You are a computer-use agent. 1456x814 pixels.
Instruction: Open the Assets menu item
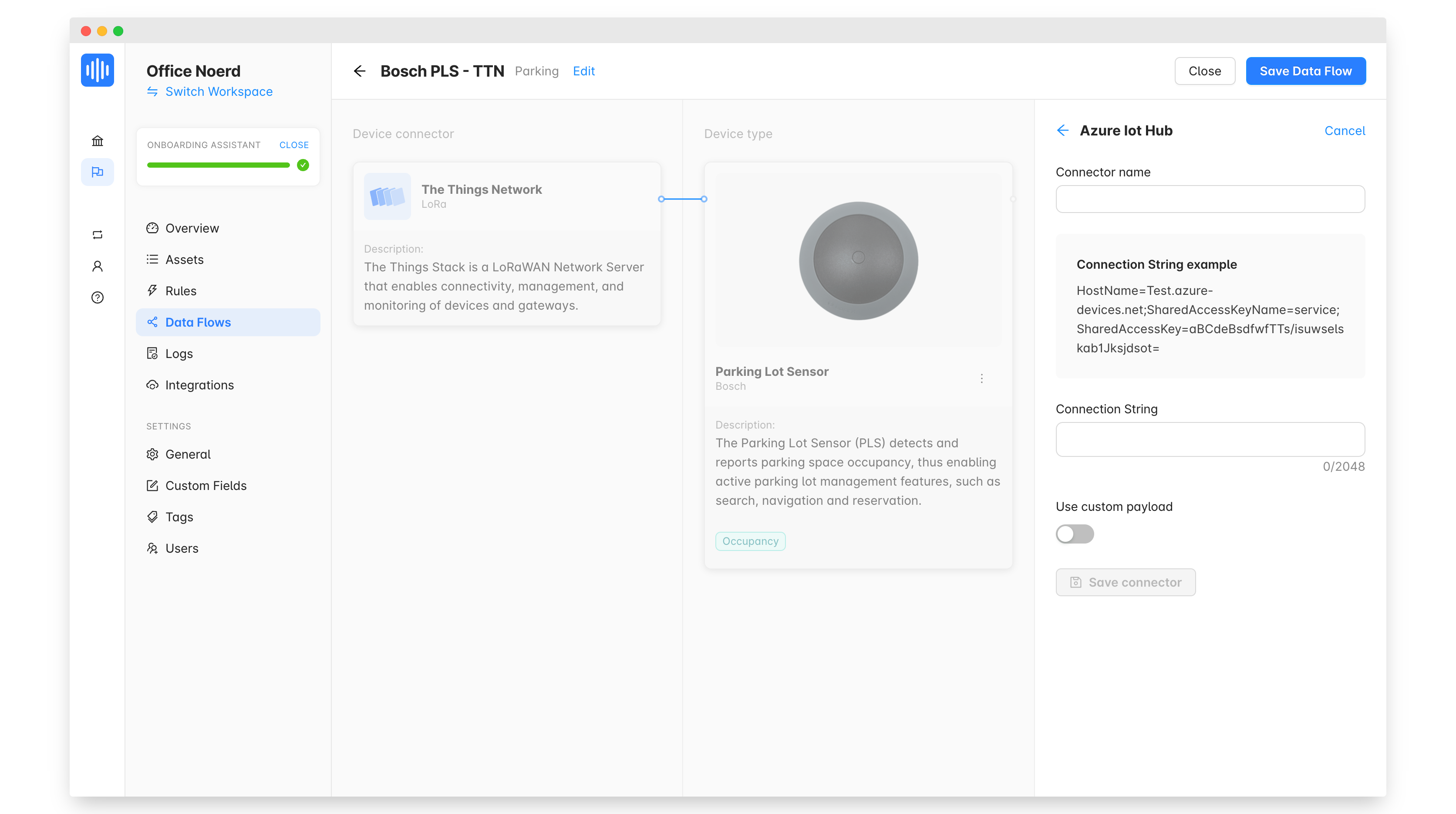coord(228,260)
